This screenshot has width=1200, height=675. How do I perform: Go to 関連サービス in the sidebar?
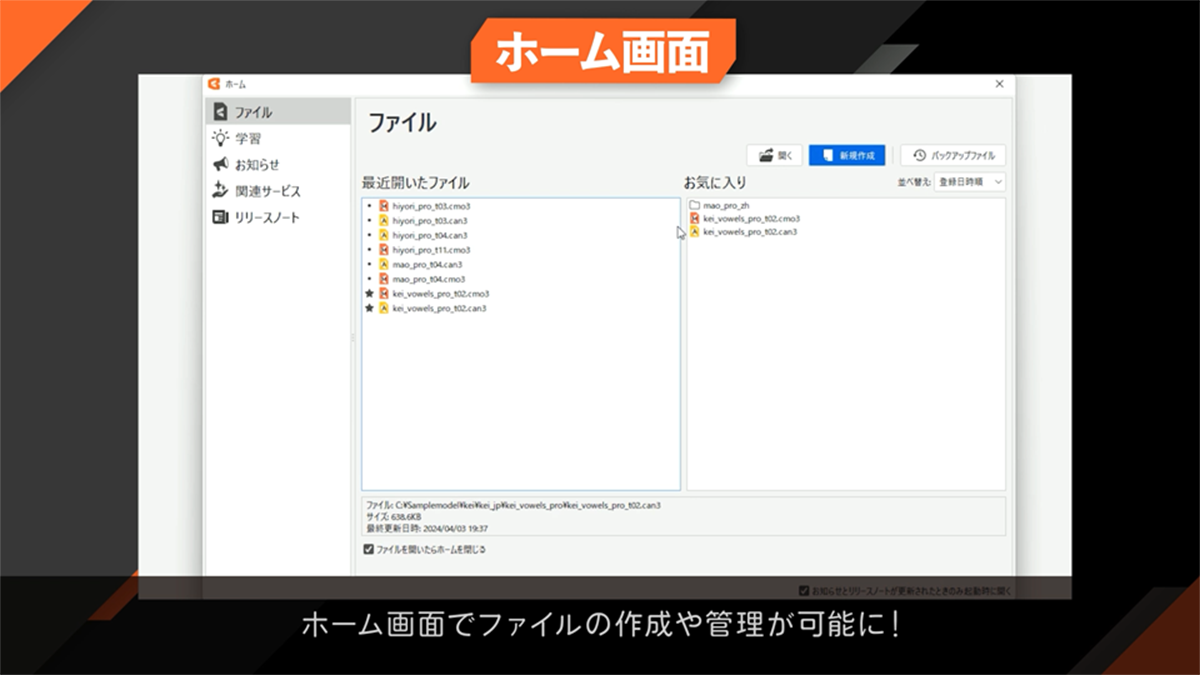(x=278, y=191)
